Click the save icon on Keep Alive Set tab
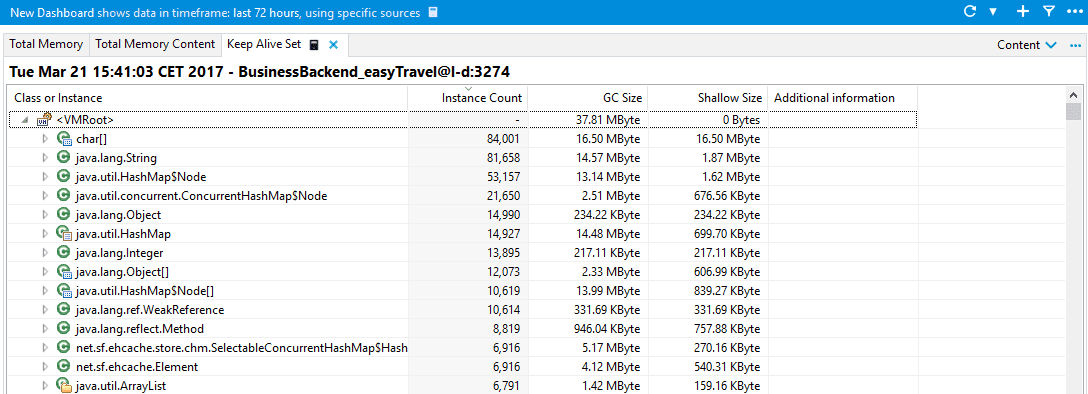Image resolution: width=1088 pixels, height=394 pixels. coord(314,44)
